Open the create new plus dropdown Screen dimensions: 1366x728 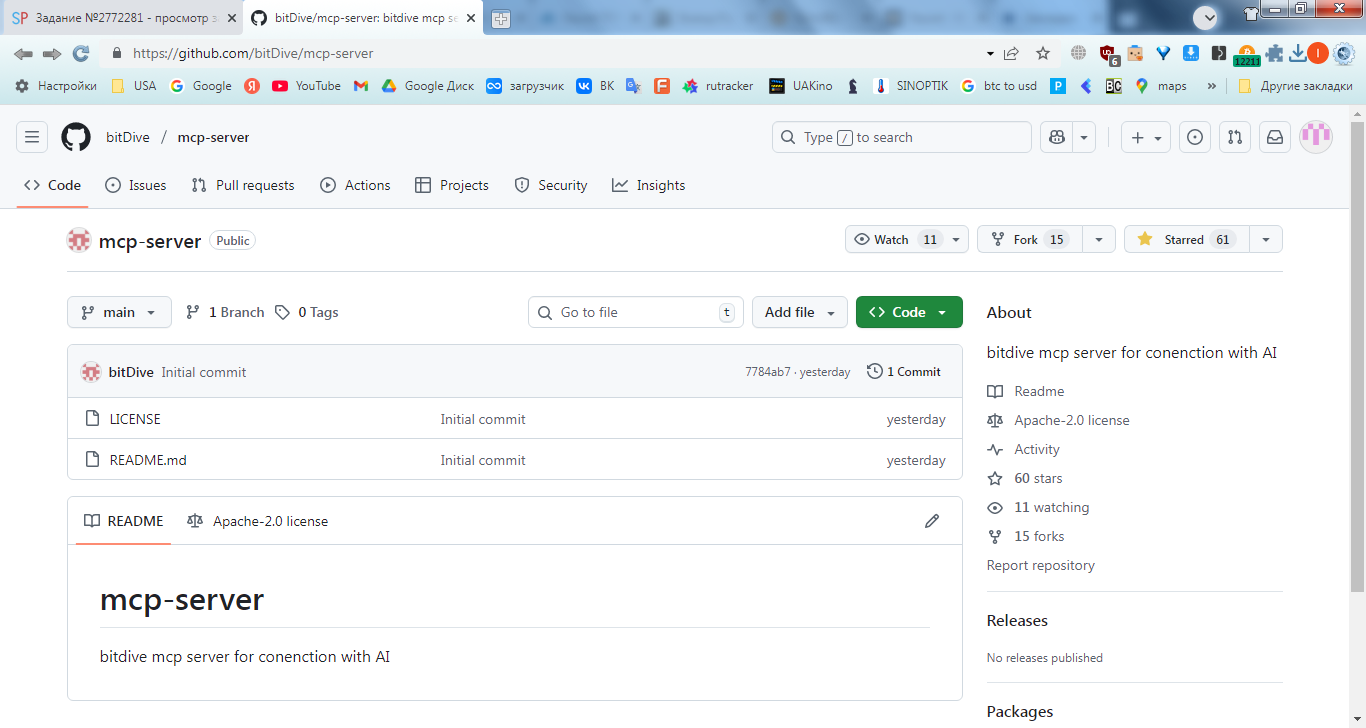coord(1145,137)
